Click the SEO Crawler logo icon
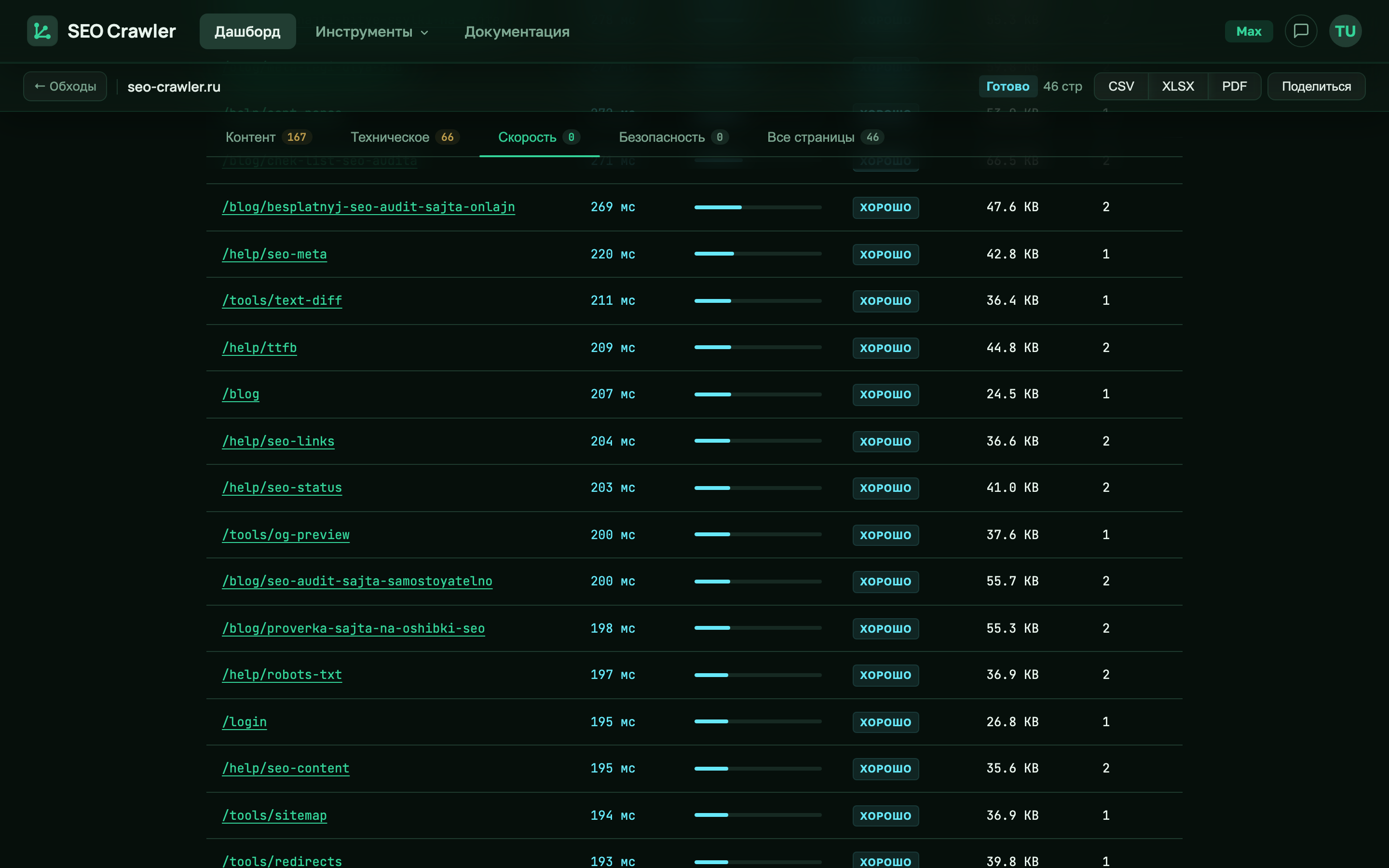 tap(42, 31)
